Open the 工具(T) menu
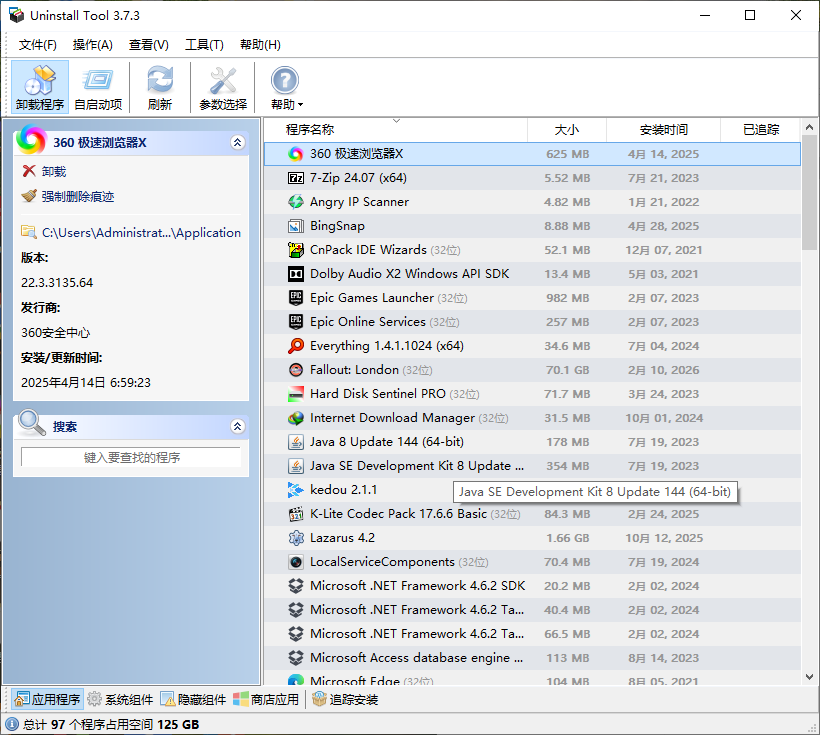The image size is (820, 735). [x=204, y=45]
